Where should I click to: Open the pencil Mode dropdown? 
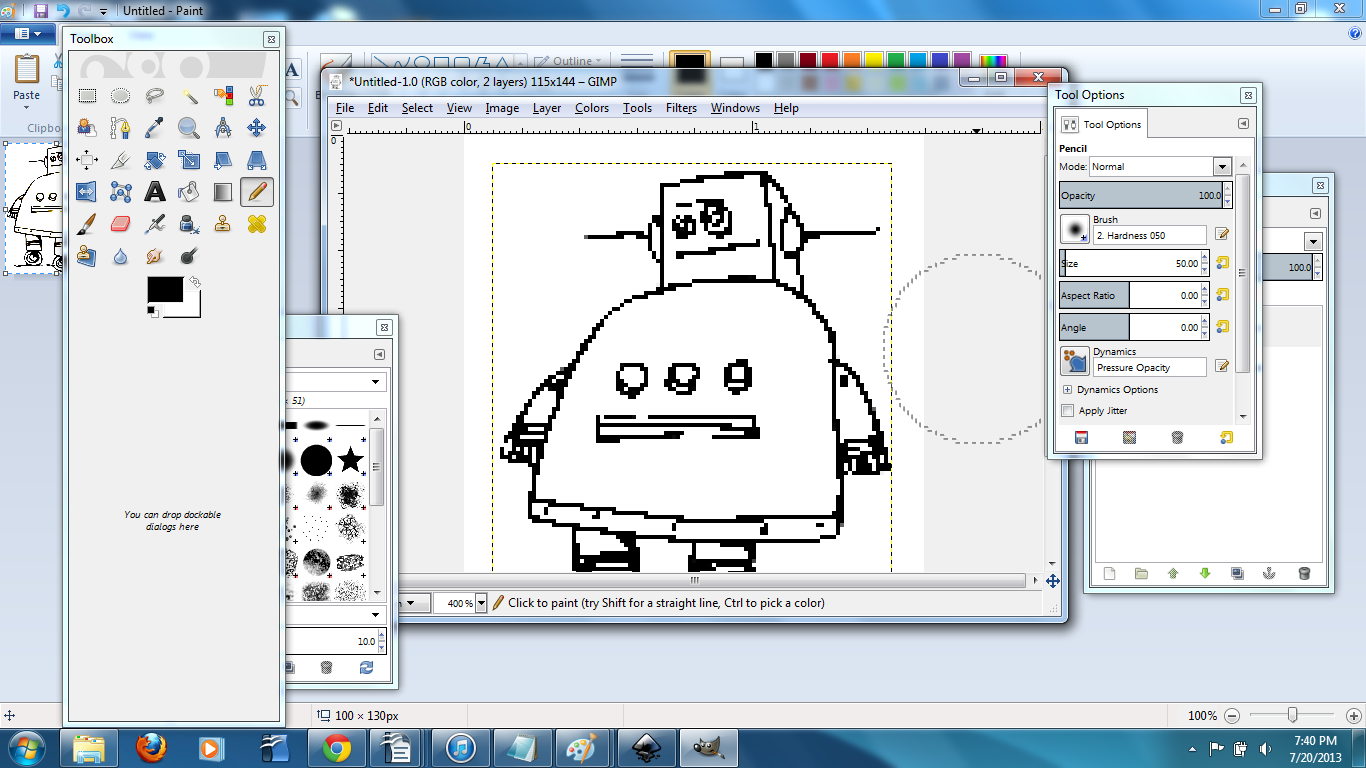(x=1222, y=167)
